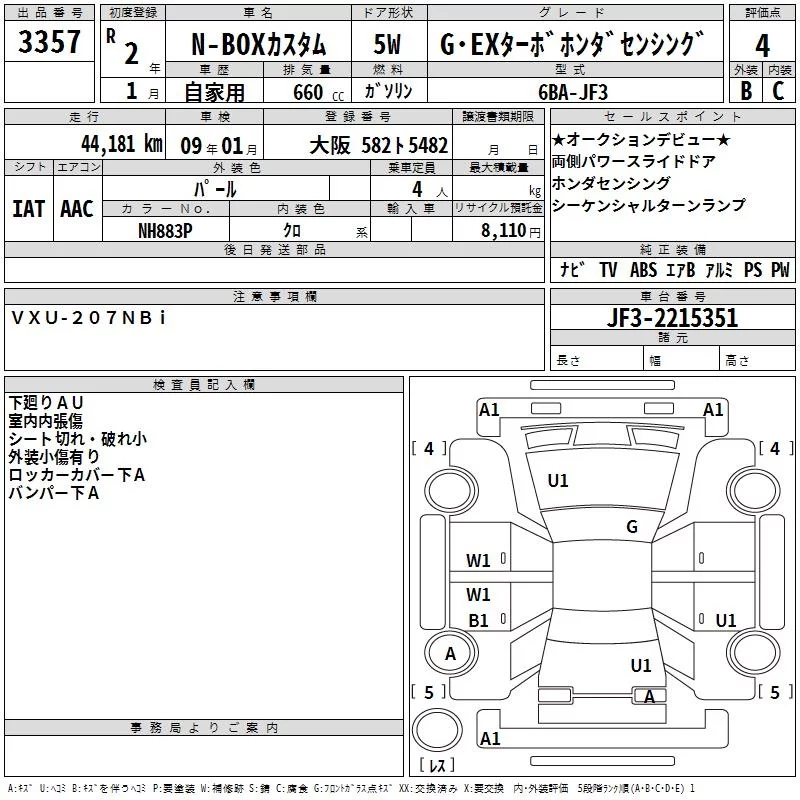This screenshot has width=800, height=800.
Task: Click the PW equipment label
Action: click(x=780, y=269)
